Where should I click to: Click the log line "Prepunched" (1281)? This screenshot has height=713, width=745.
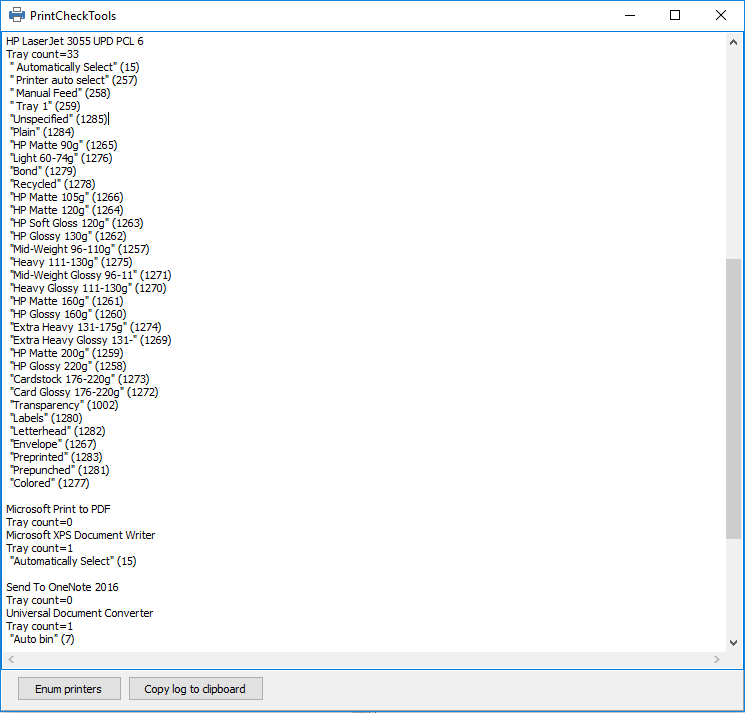coord(59,470)
